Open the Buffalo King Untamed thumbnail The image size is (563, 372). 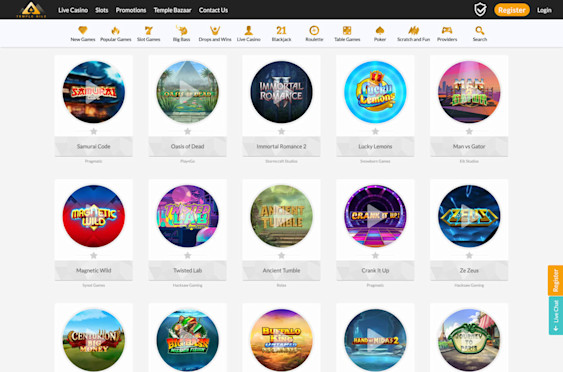pyautogui.click(x=282, y=340)
